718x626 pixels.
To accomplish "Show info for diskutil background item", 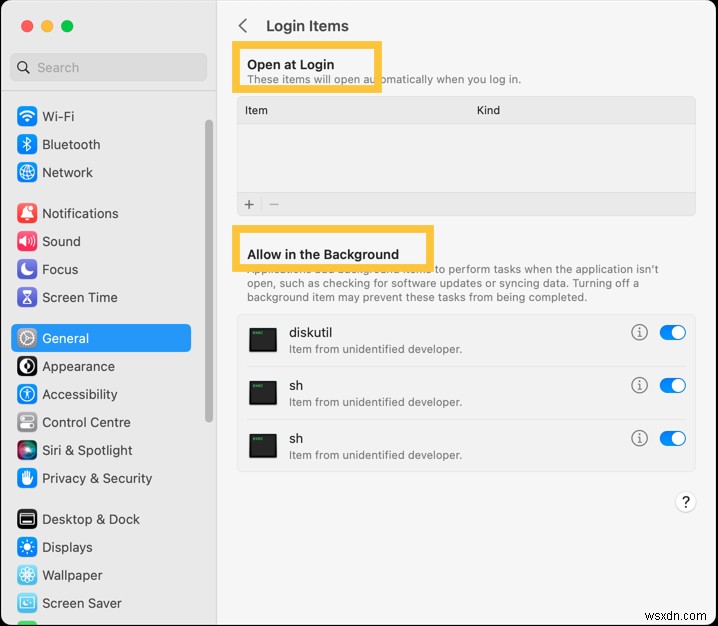I will [639, 332].
